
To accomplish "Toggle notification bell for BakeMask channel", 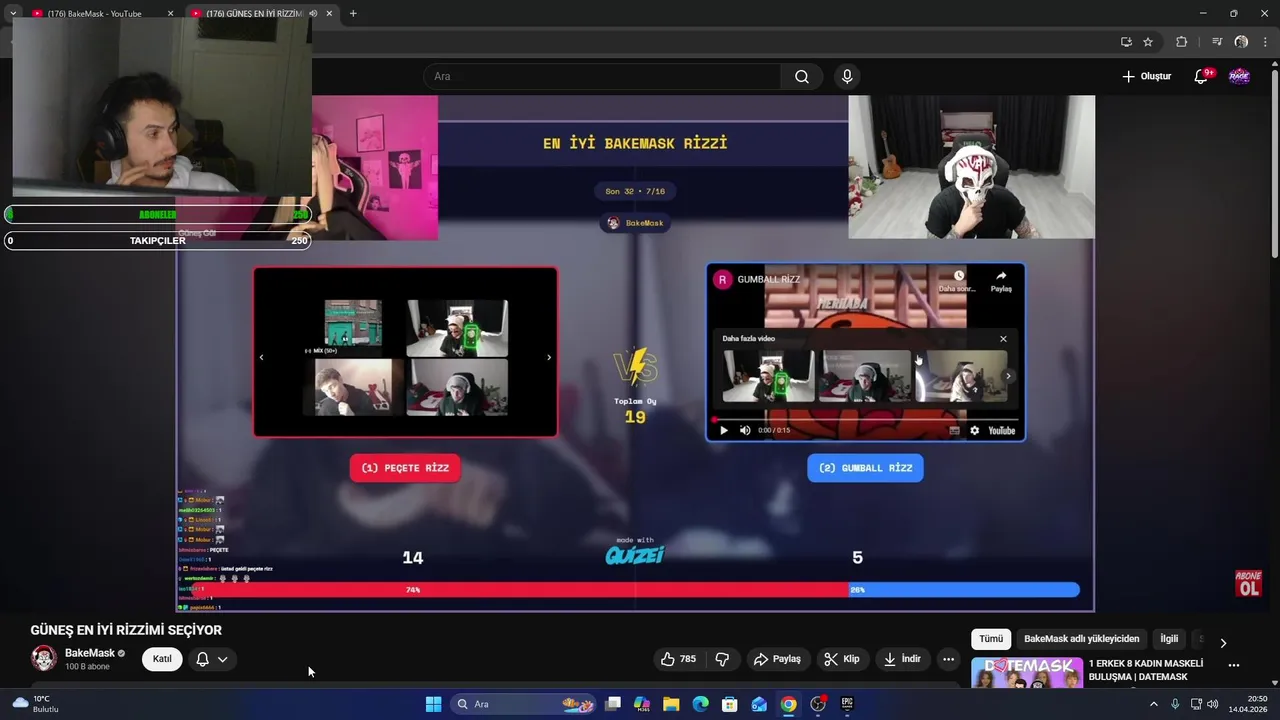I will point(202,659).
